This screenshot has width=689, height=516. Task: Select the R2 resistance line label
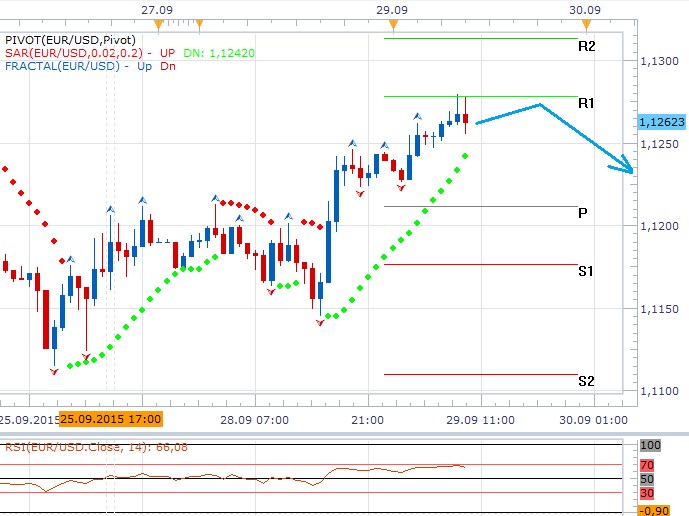coord(586,46)
